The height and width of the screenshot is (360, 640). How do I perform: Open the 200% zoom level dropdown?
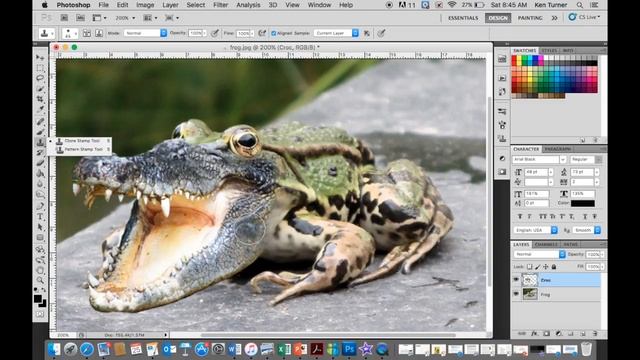(x=125, y=18)
